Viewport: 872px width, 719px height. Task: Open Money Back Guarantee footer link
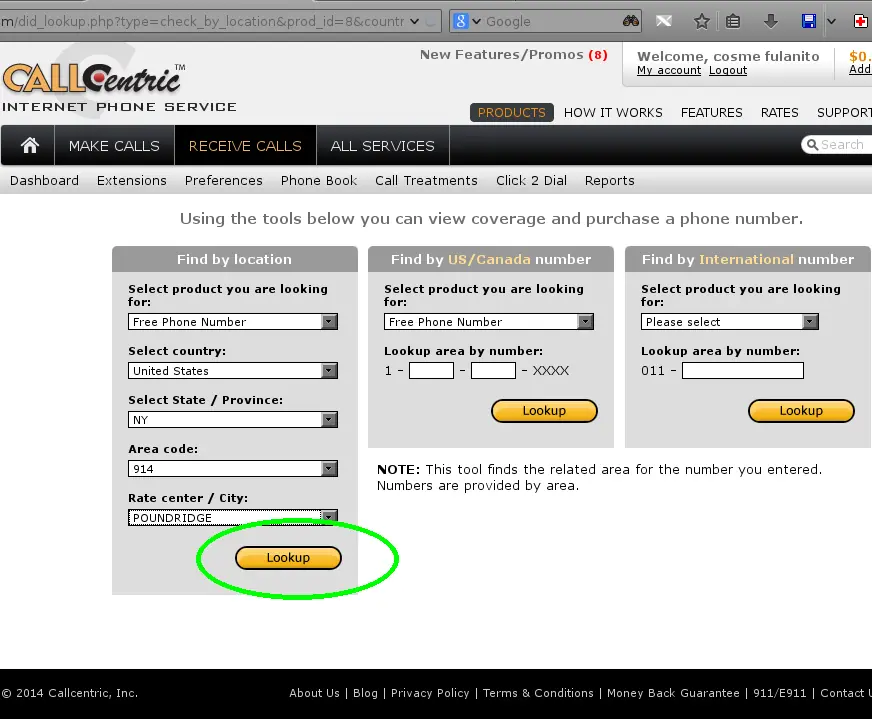tap(673, 693)
